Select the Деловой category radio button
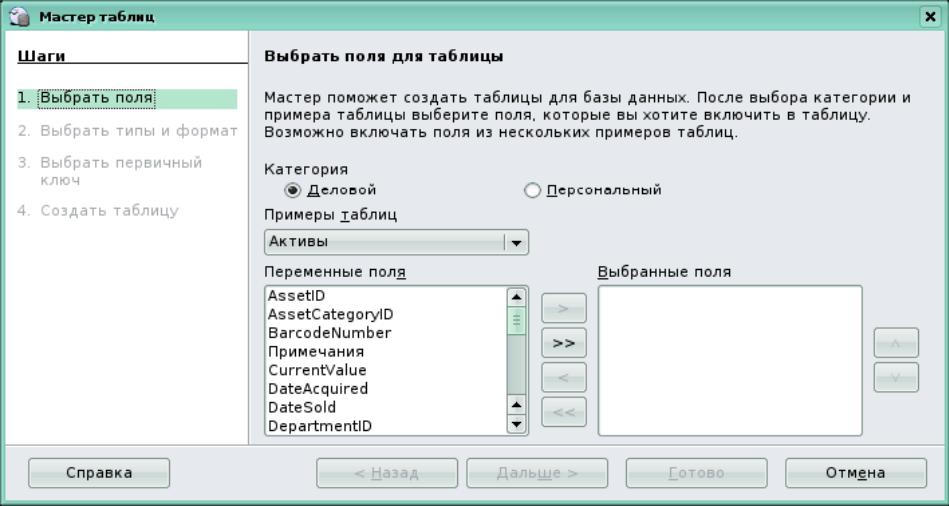The height and width of the screenshot is (506, 949). coord(293,190)
